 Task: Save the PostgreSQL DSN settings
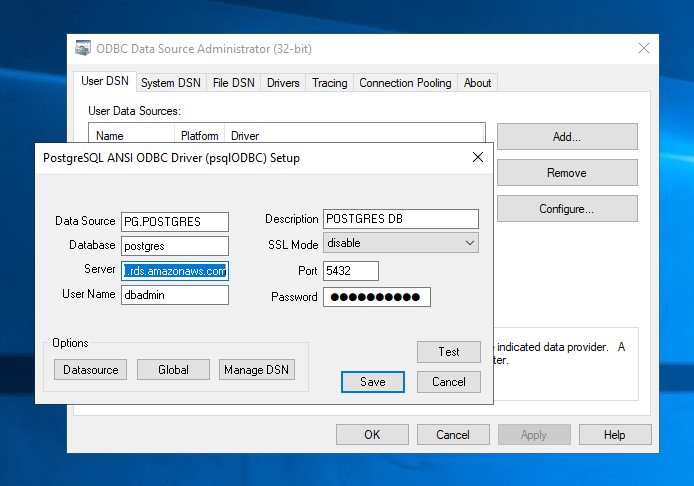(372, 382)
